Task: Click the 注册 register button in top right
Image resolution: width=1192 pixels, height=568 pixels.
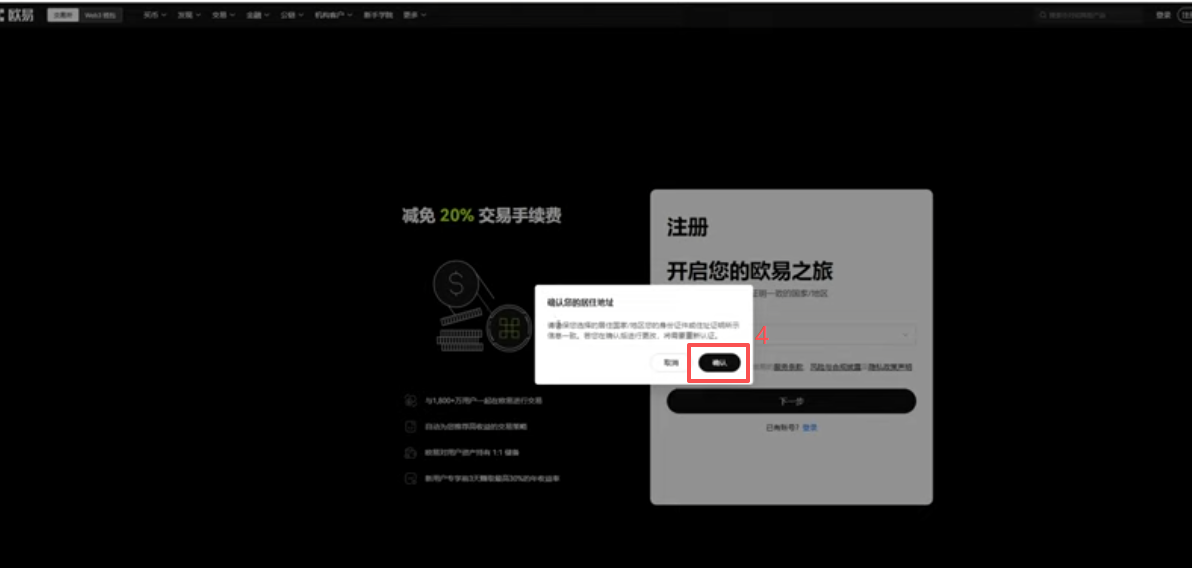Action: [1186, 15]
